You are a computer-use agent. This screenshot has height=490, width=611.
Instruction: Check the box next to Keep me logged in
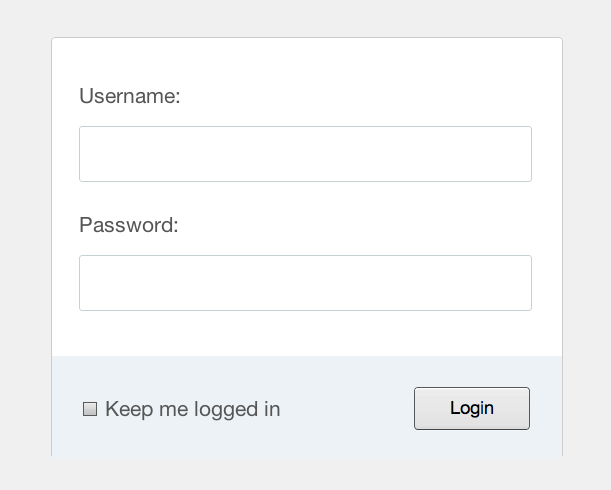90,409
